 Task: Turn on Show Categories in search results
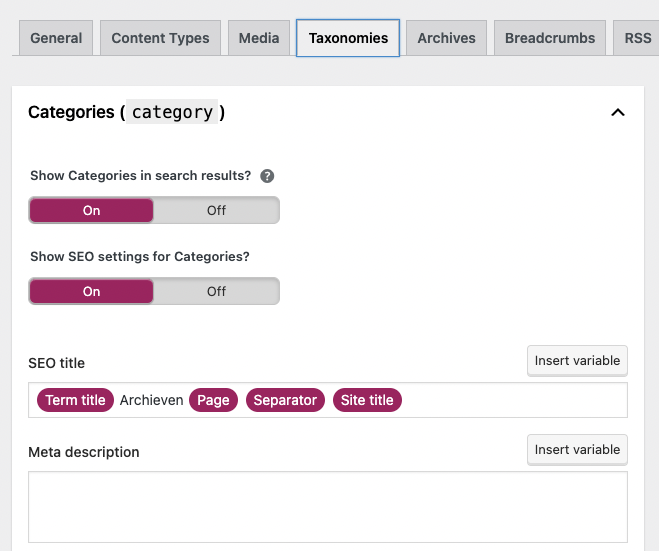tap(92, 210)
